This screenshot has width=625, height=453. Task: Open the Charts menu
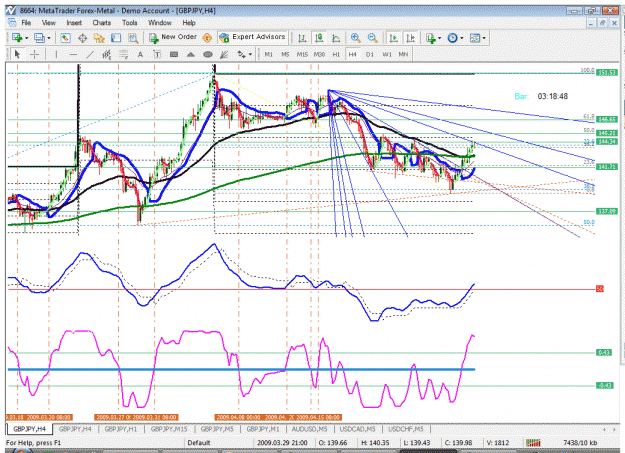pos(102,23)
